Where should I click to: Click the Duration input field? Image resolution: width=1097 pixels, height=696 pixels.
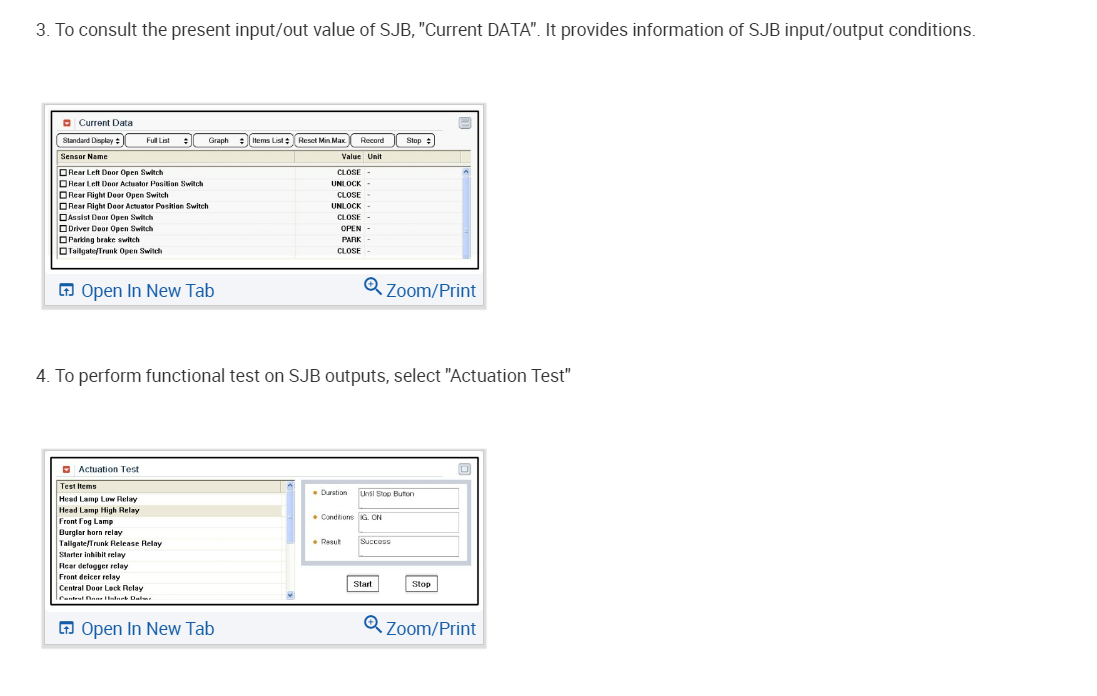409,498
